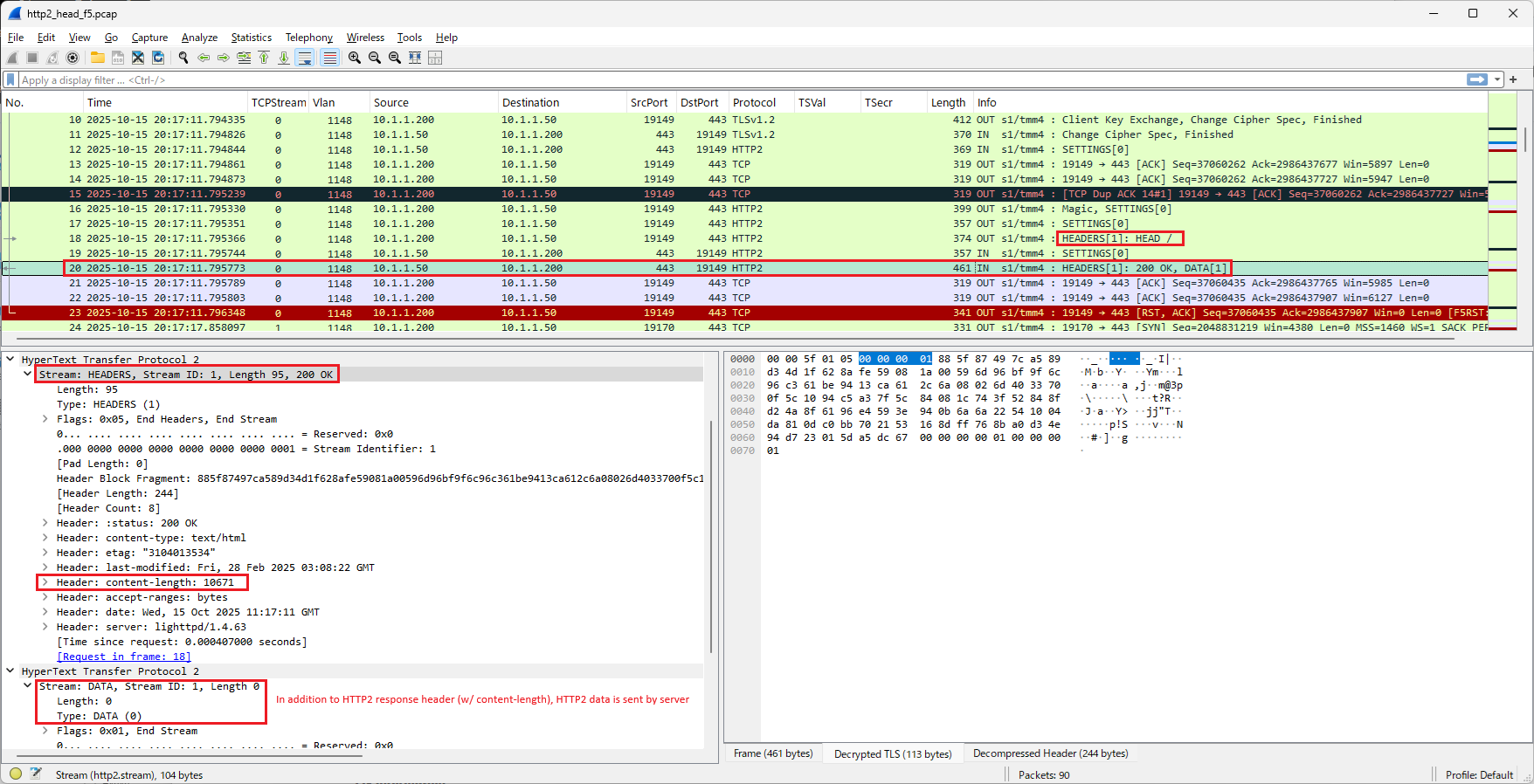
Task: Switch to the Decrypted TLS (113 bytes) tab
Action: (893, 753)
